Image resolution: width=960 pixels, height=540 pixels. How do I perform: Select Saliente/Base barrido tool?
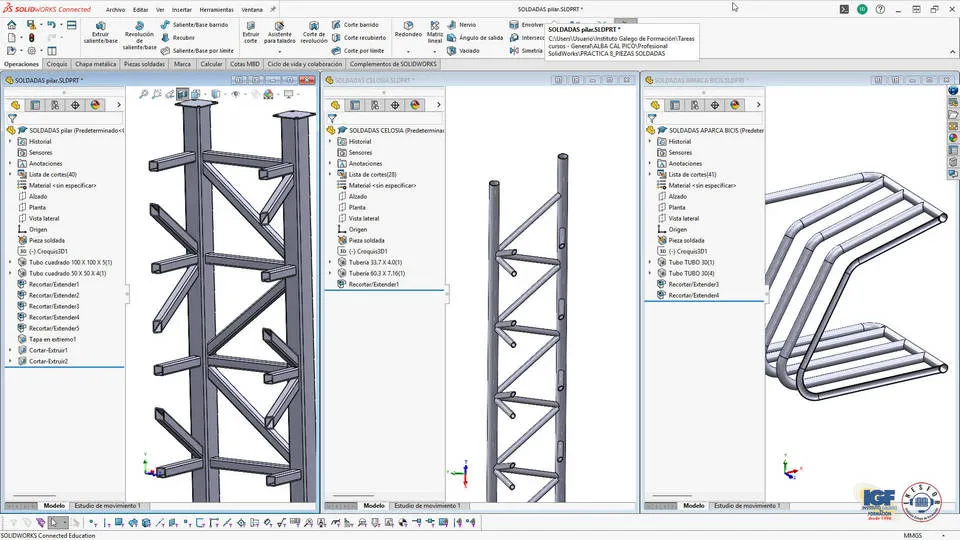coord(194,24)
